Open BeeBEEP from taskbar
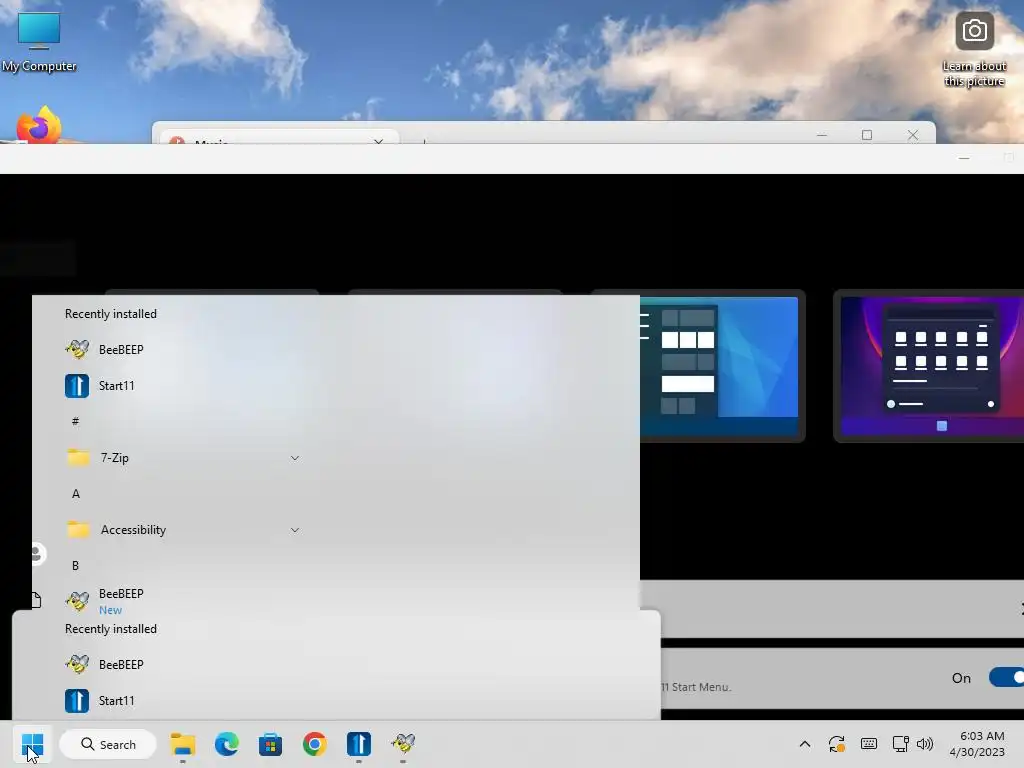Image resolution: width=1024 pixels, height=768 pixels. pos(403,744)
